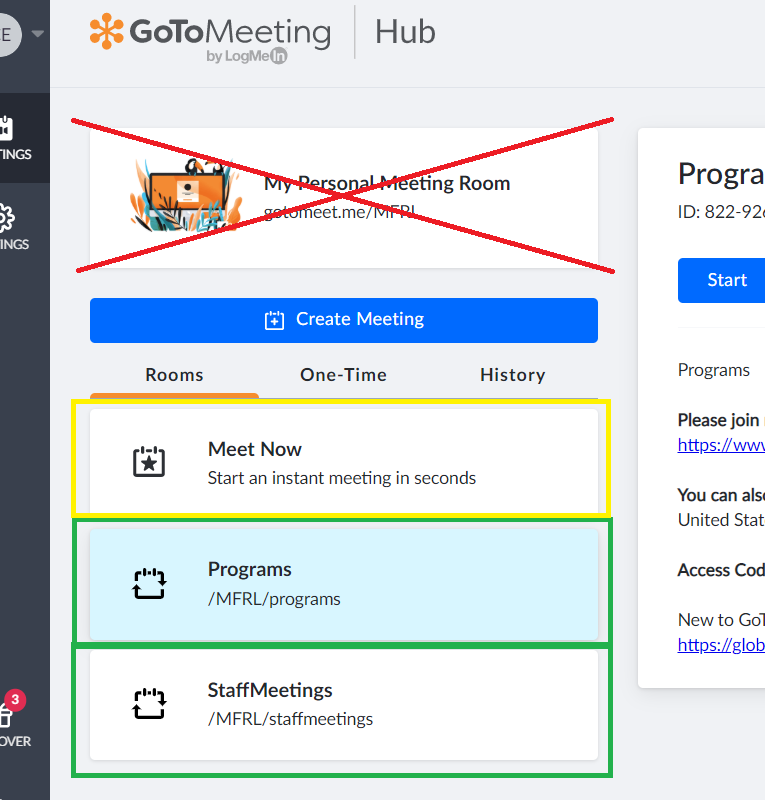Open the https://glob link under New to GoTo
The width and height of the screenshot is (765, 800).
(x=721, y=645)
